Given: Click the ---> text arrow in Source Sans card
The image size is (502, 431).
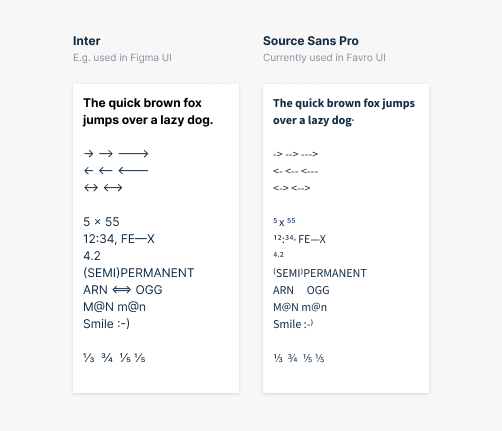Looking at the screenshot, I should [x=309, y=154].
